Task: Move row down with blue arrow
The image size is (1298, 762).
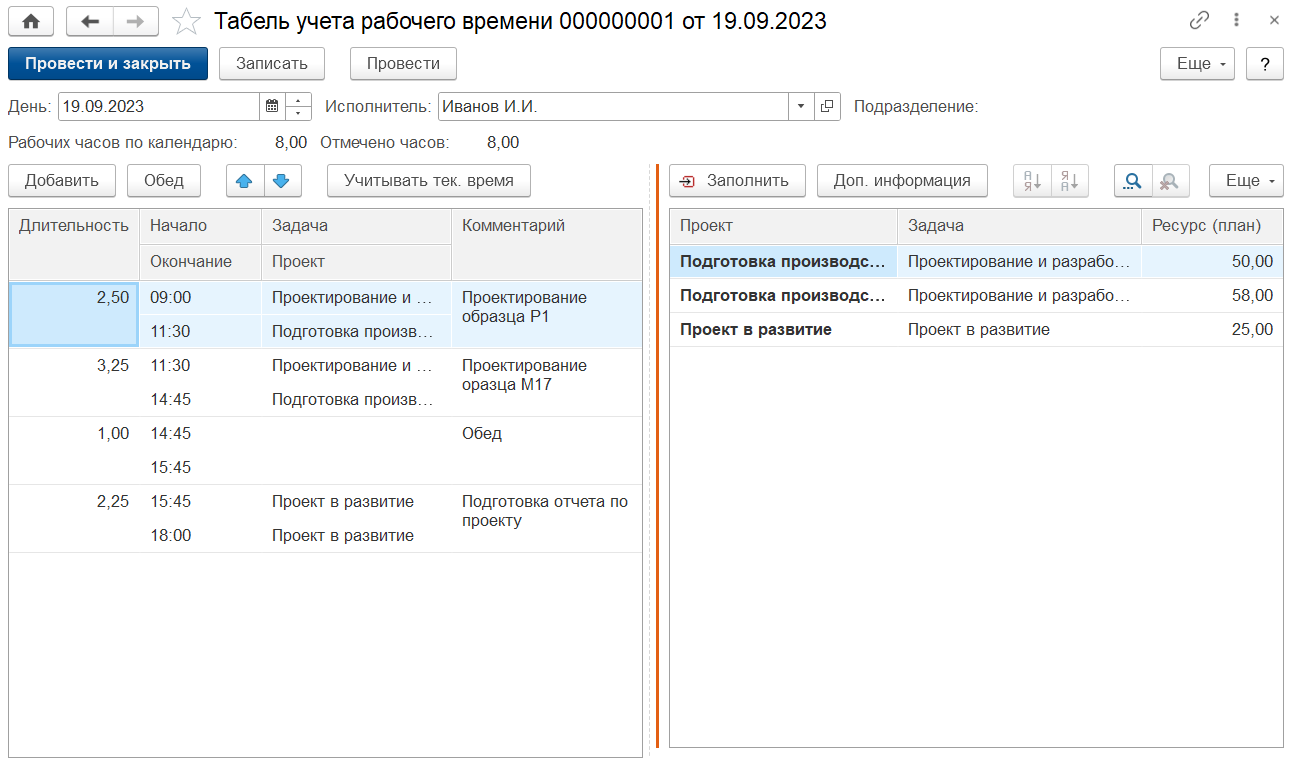Action: point(281,181)
